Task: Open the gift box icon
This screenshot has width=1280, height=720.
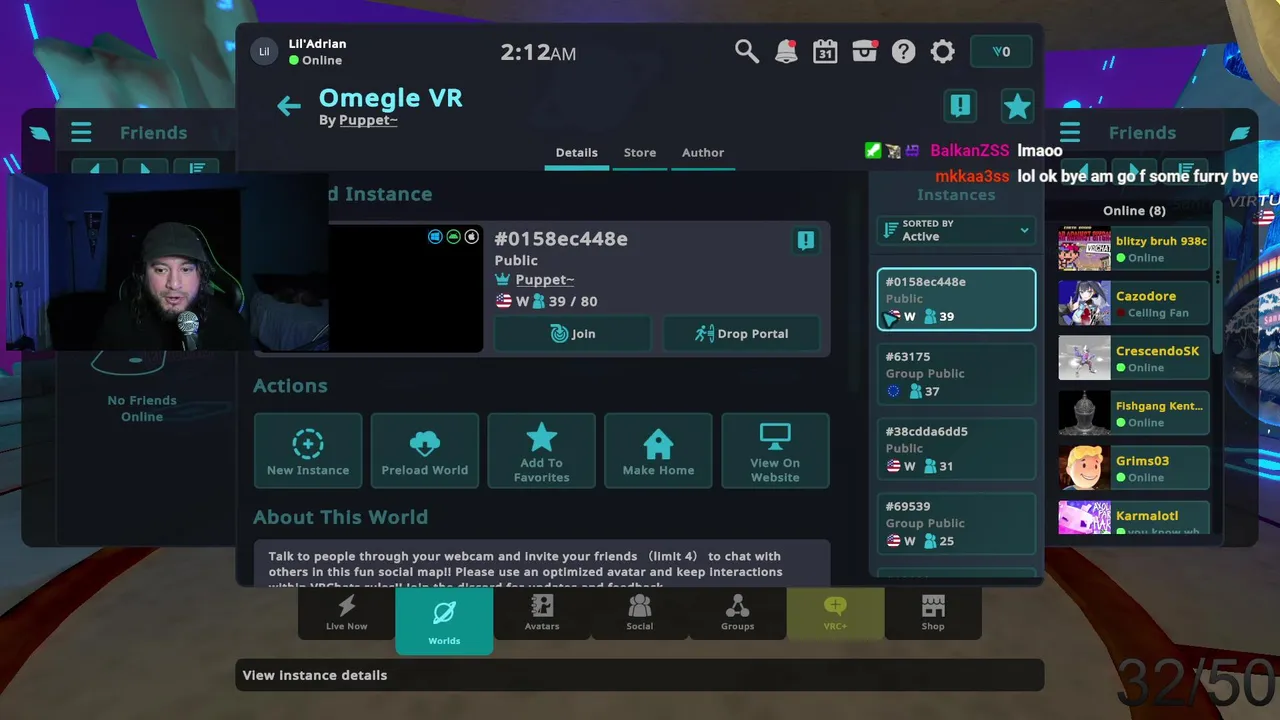Action: [x=864, y=51]
